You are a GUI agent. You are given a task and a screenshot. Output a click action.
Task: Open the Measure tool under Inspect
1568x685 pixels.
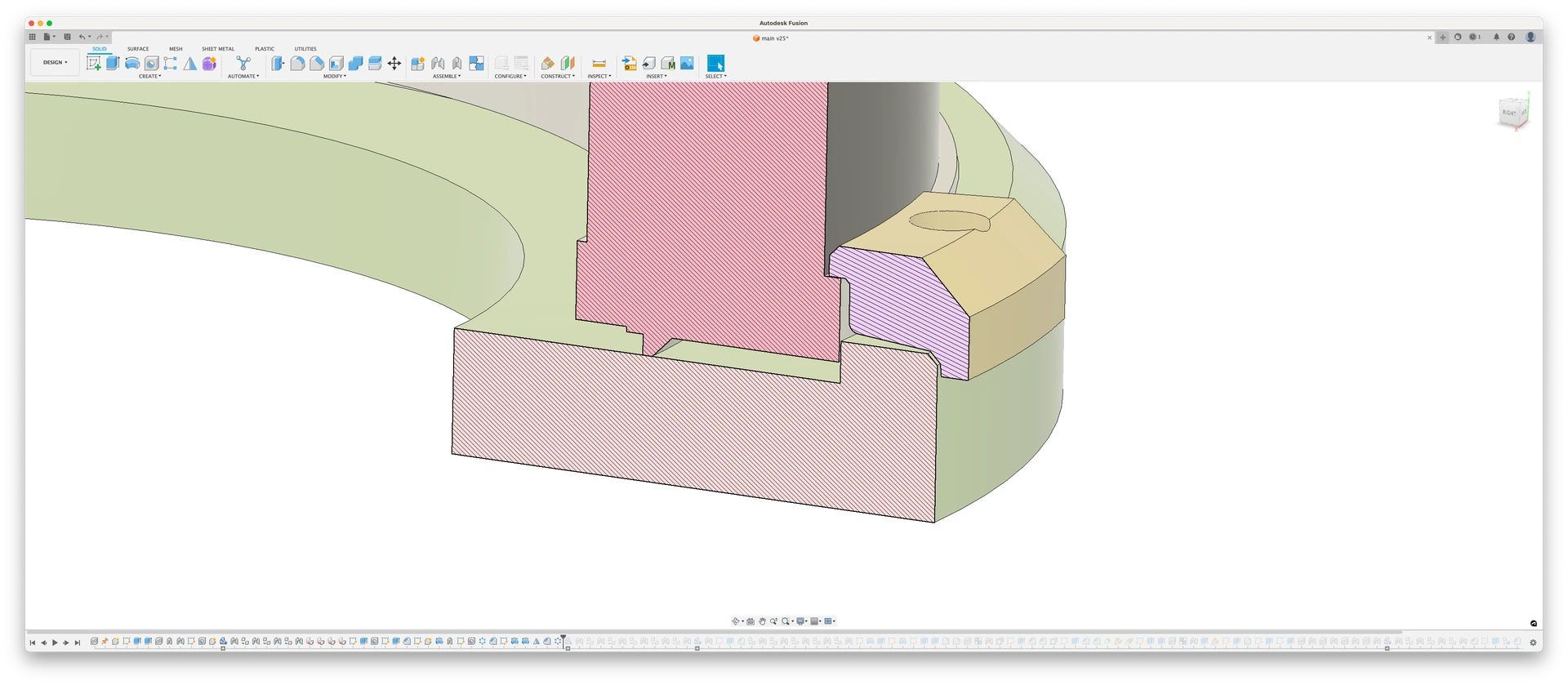[x=599, y=64]
